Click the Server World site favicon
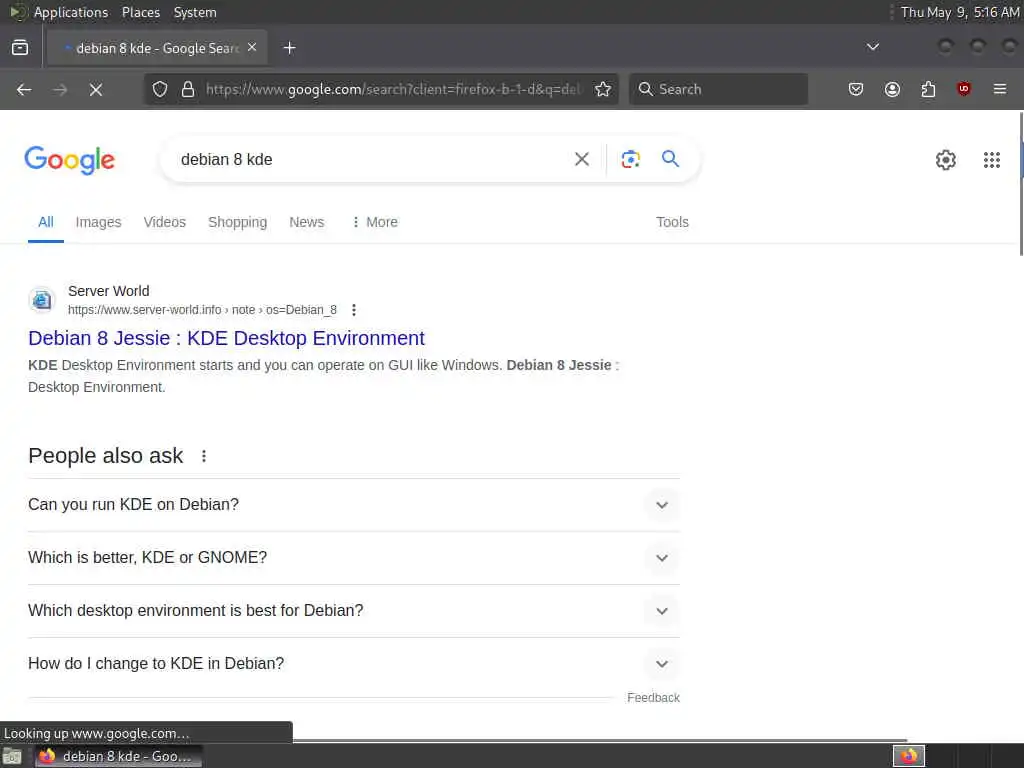This screenshot has height=768, width=1024. coord(42,300)
